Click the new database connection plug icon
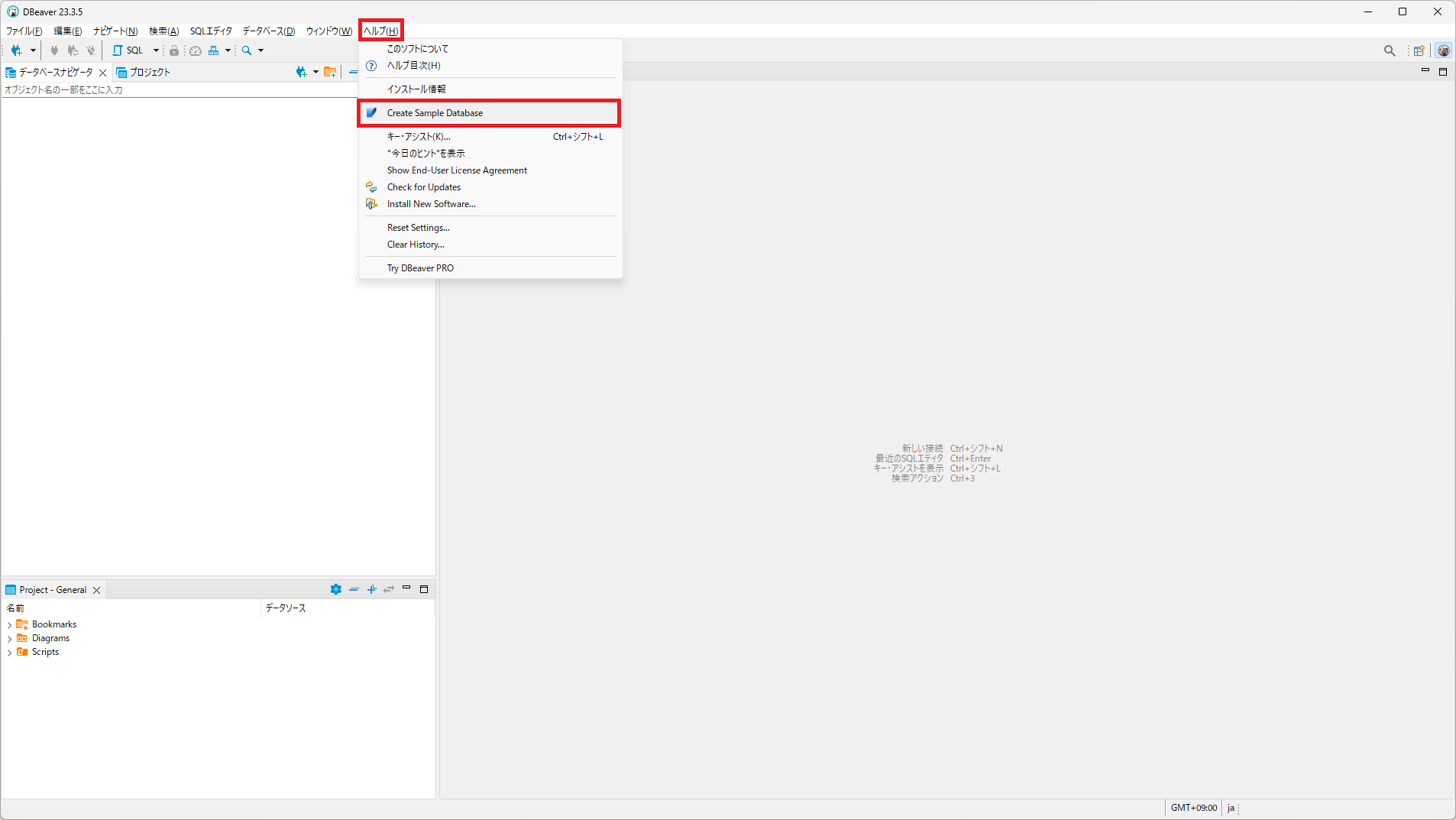 click(16, 50)
